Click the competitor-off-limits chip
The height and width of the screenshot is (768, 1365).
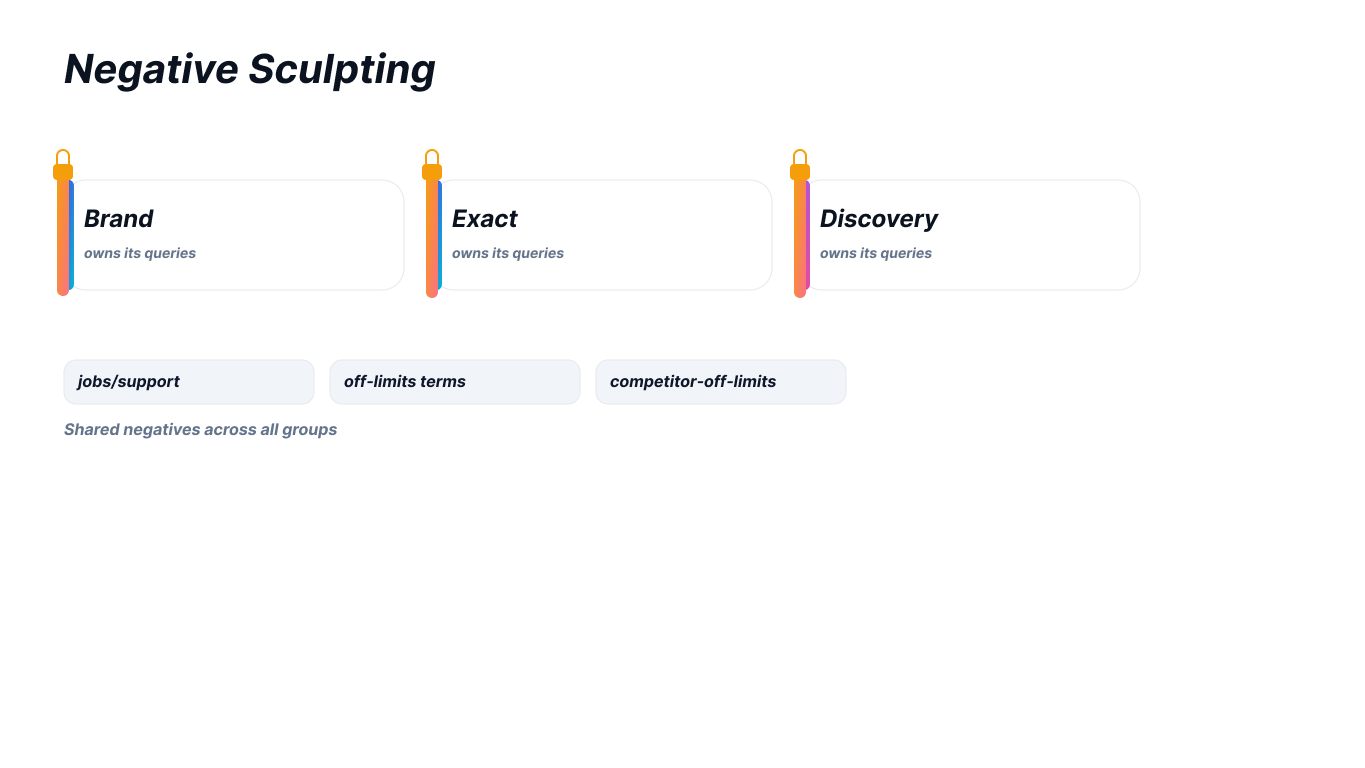721,382
